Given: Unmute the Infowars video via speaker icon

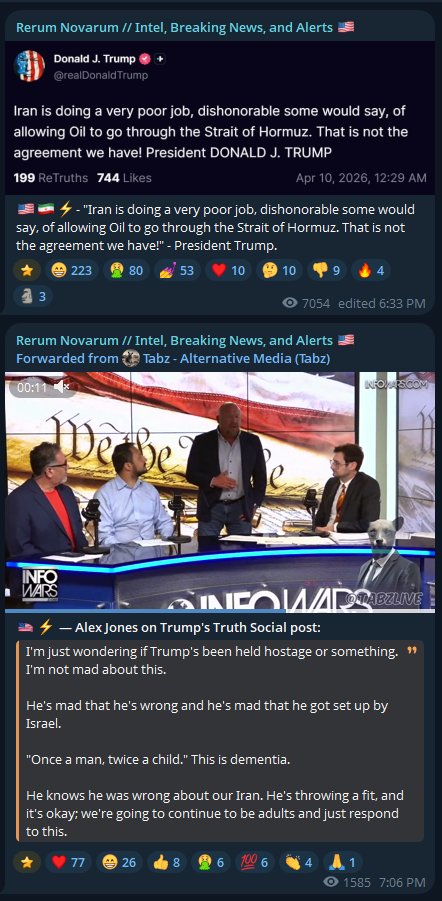Looking at the screenshot, I should [x=61, y=387].
